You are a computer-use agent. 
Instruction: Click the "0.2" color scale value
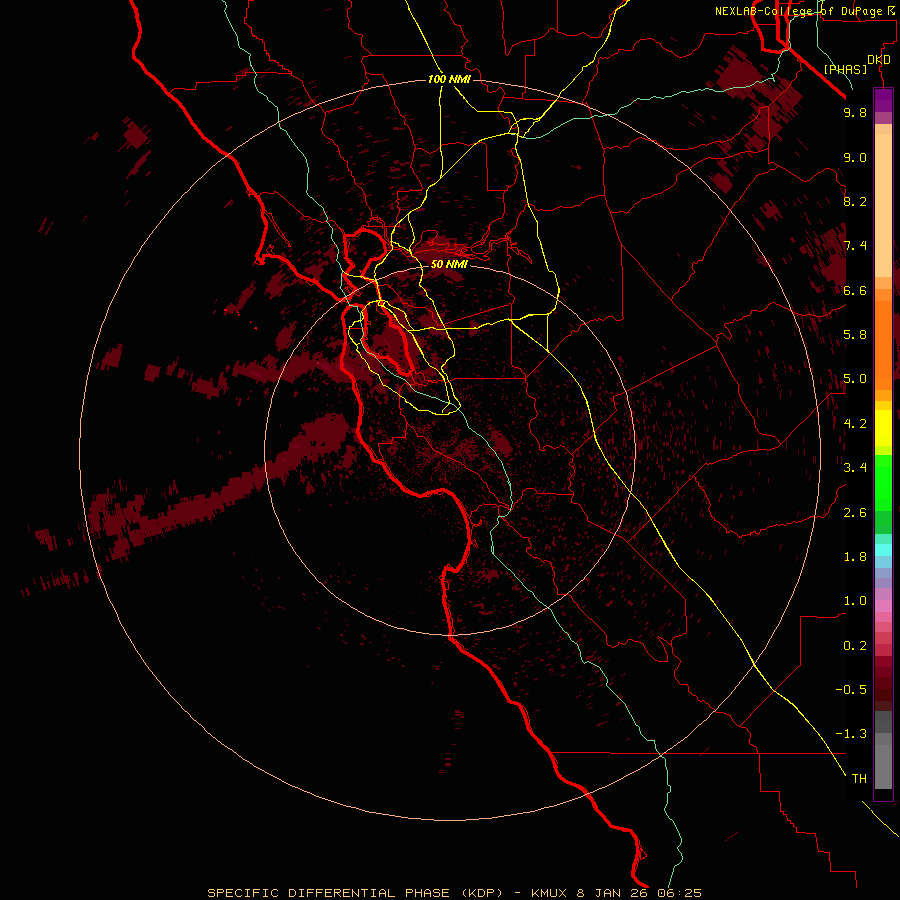click(x=855, y=646)
